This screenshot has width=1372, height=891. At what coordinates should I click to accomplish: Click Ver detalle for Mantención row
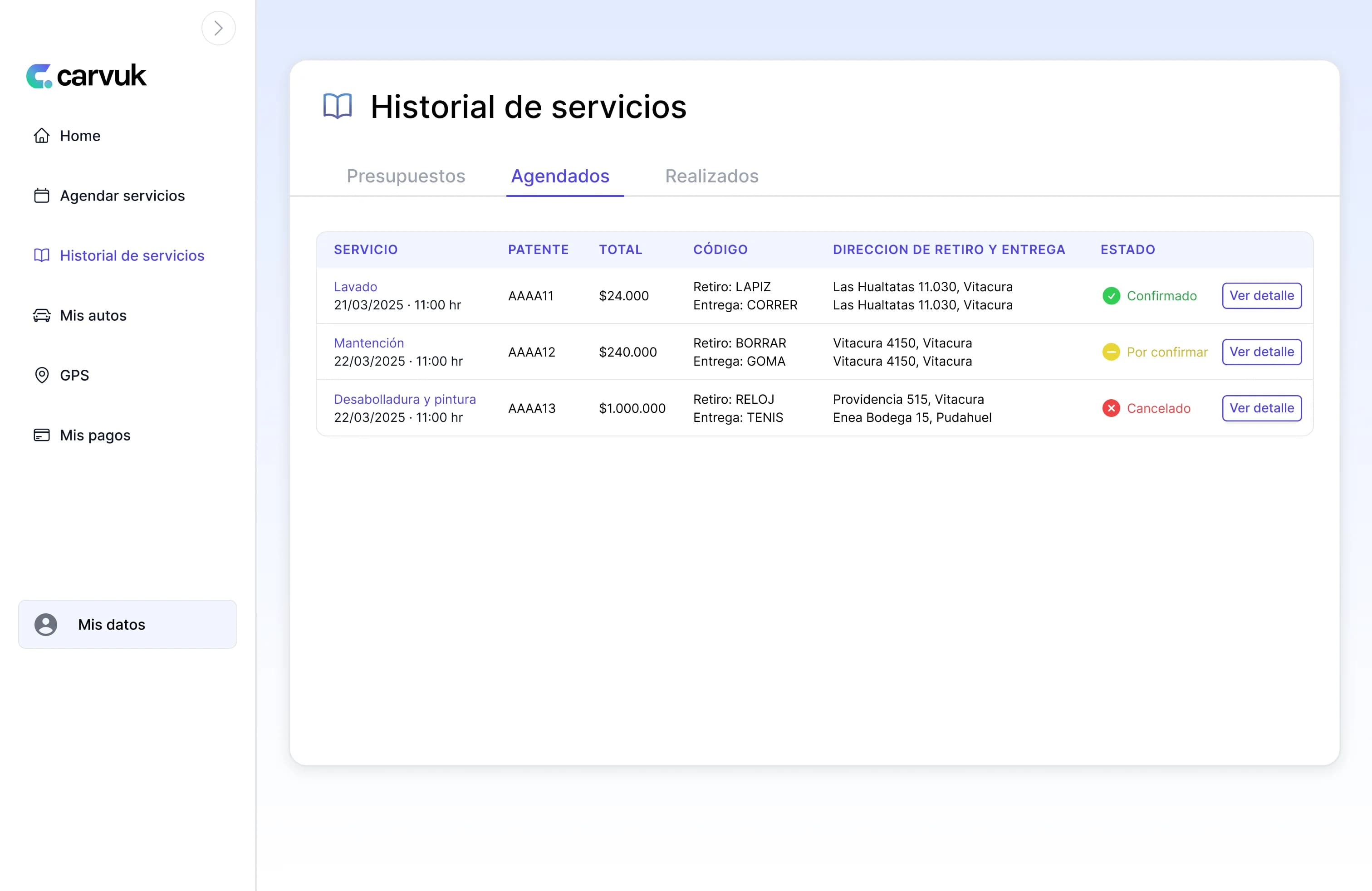tap(1262, 352)
